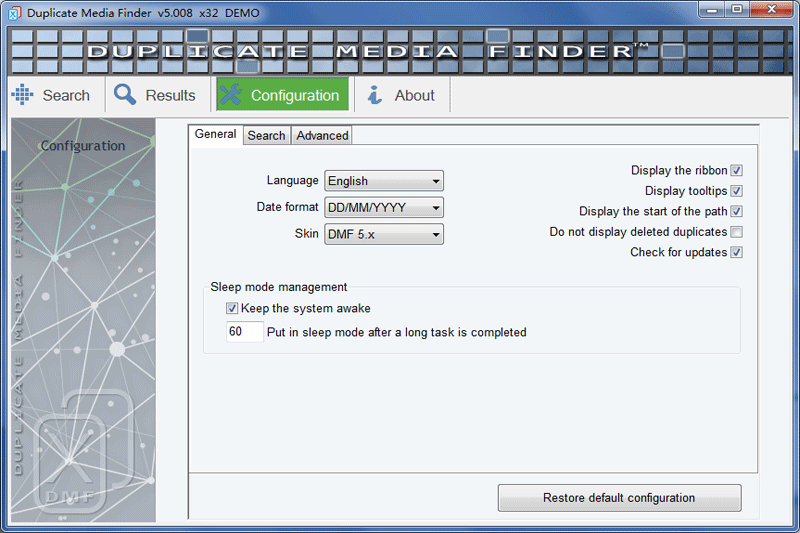Uncheck Keep the system awake

pyautogui.click(x=232, y=308)
